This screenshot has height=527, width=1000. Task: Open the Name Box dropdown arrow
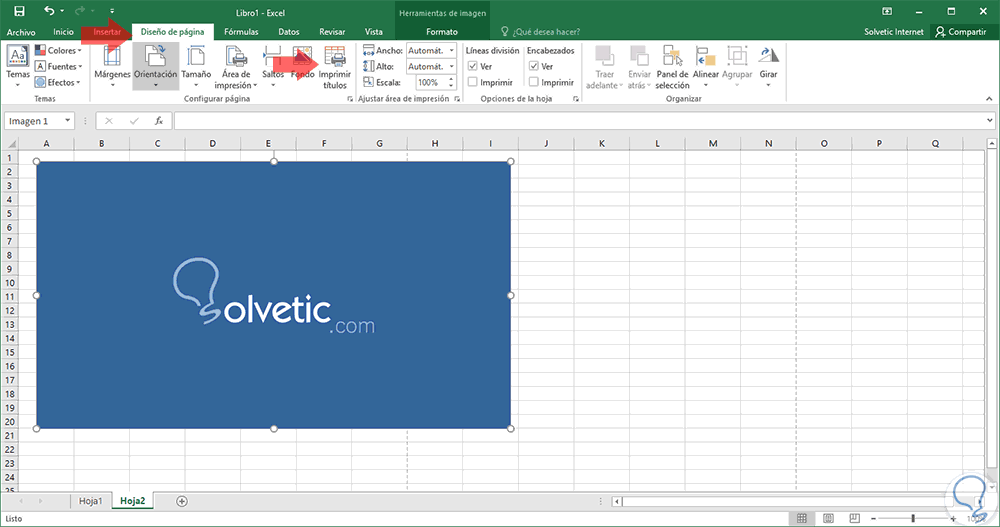tap(67, 121)
